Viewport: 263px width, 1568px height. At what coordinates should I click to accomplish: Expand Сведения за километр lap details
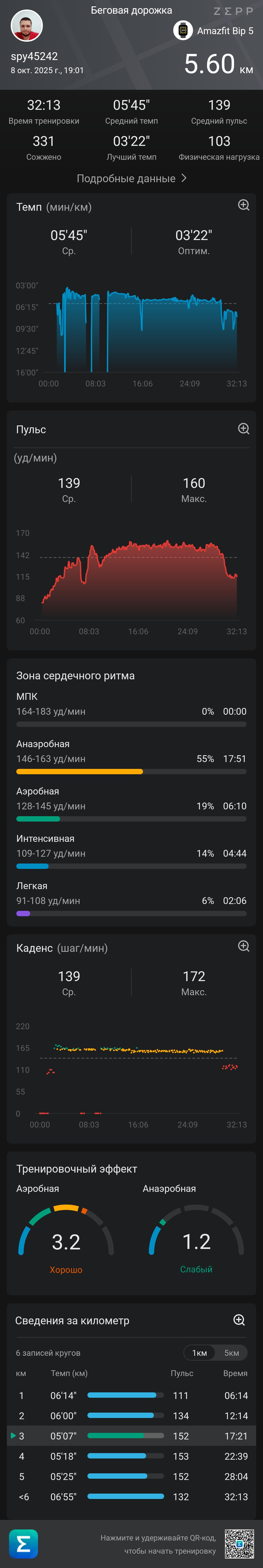click(239, 1320)
